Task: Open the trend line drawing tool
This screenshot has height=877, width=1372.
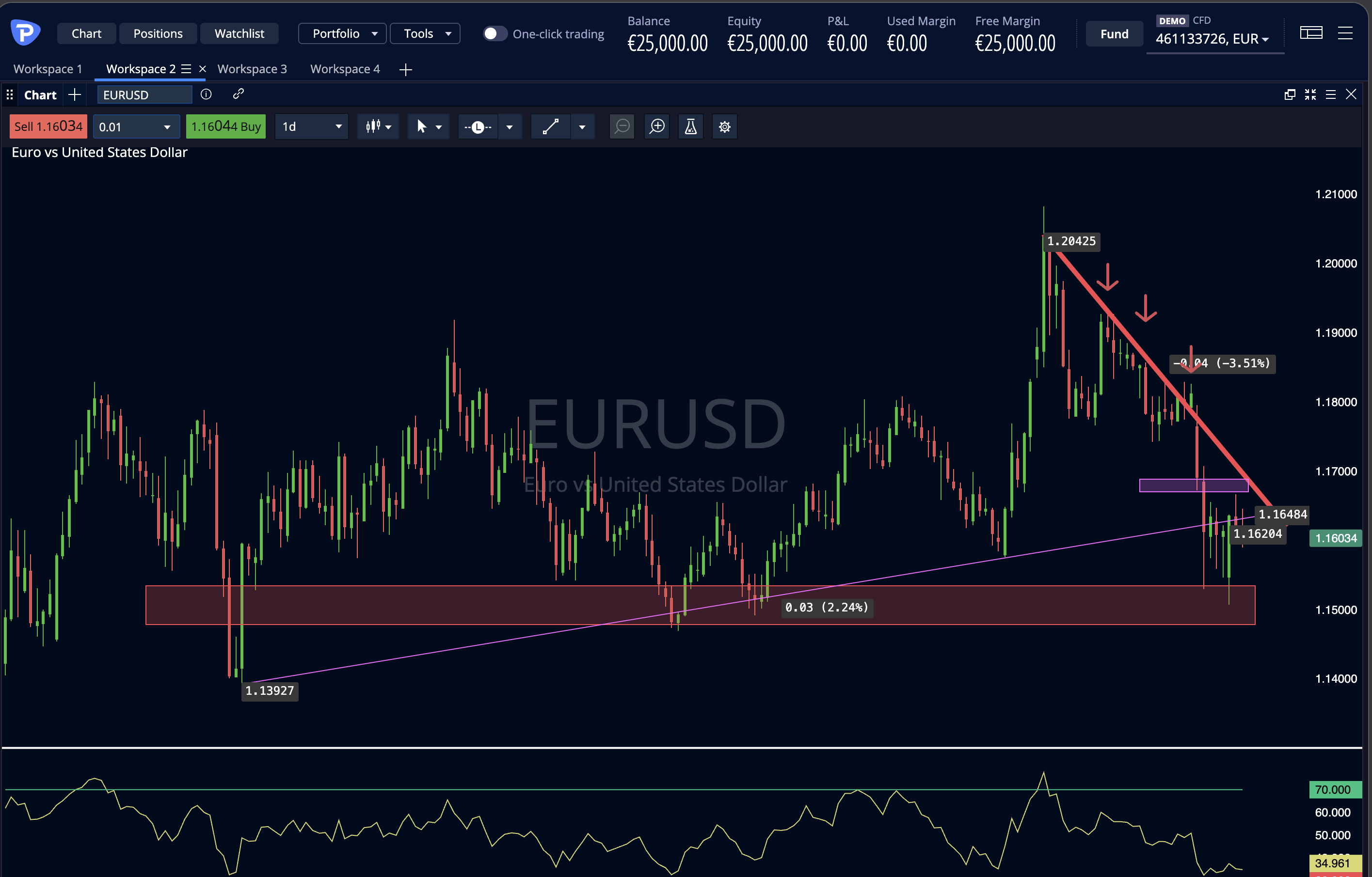Action: coord(550,126)
